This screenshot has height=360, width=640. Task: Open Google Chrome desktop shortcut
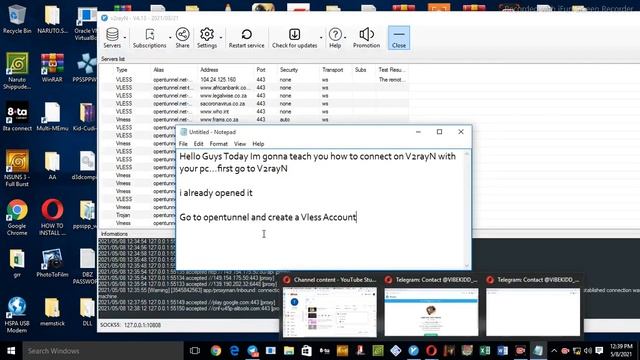click(17, 217)
